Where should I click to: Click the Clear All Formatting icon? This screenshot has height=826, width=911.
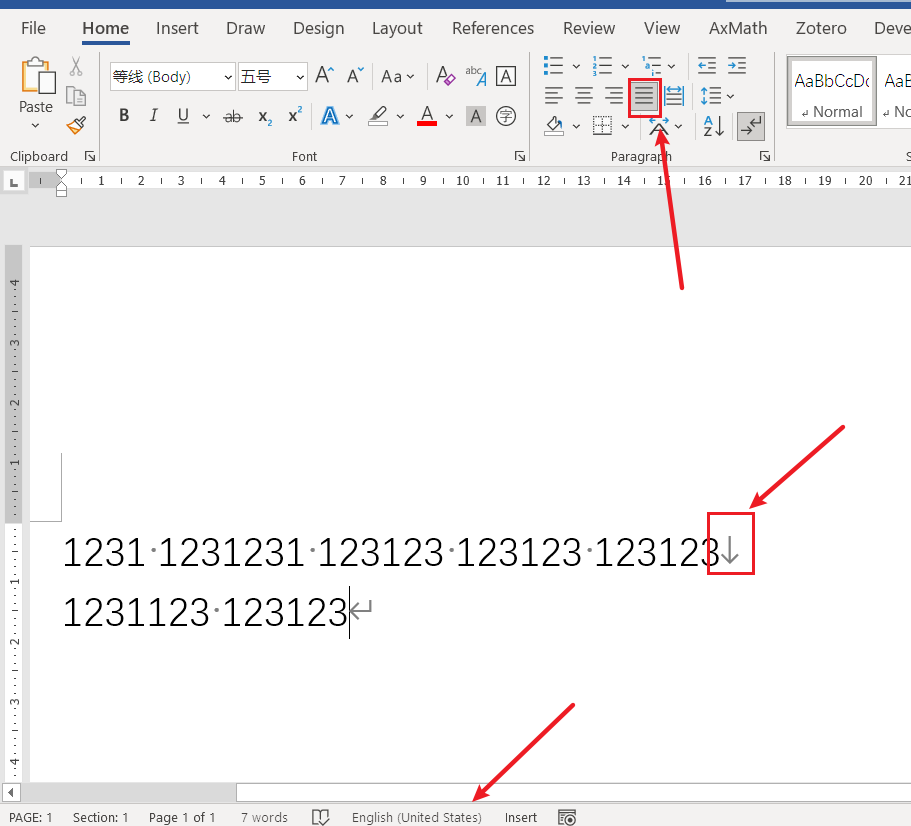tap(444, 76)
